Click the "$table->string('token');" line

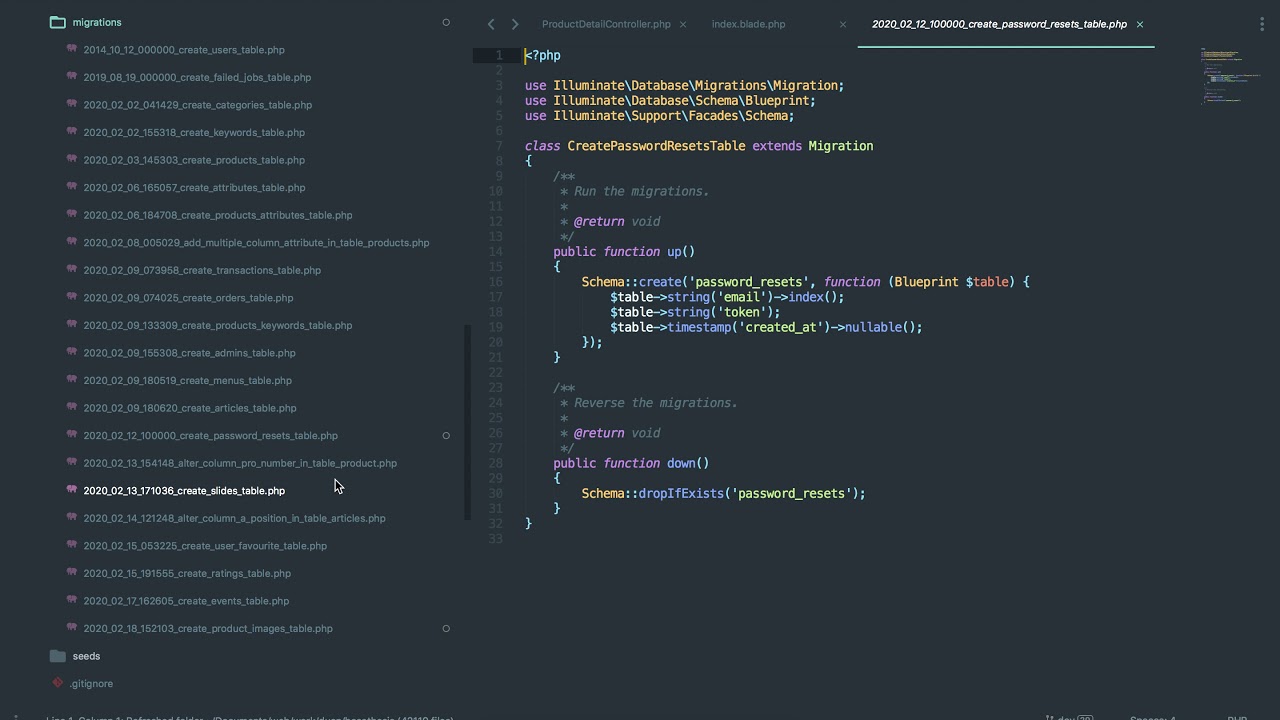pyautogui.click(x=695, y=312)
